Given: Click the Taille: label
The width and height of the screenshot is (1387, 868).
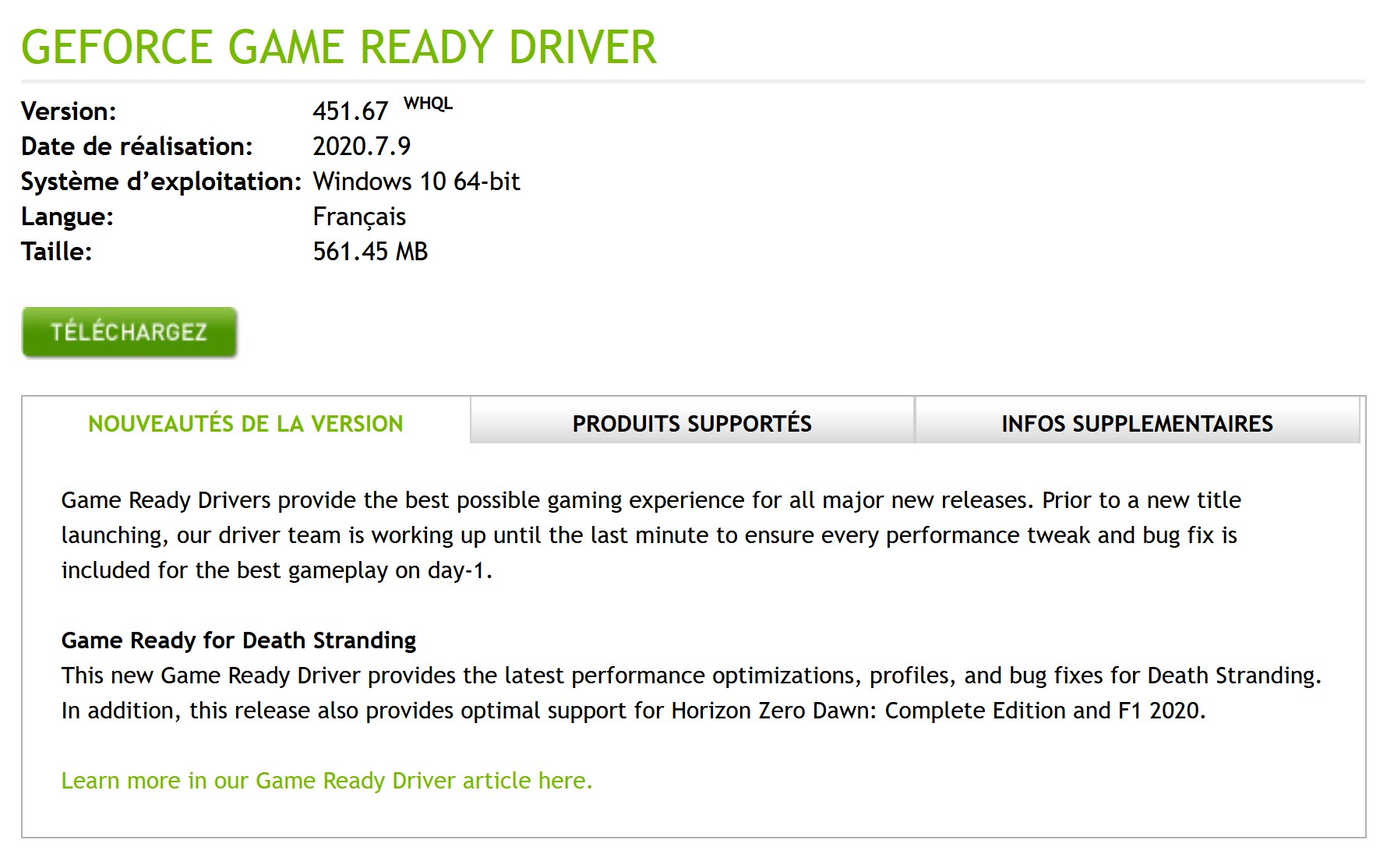Looking at the screenshot, I should (x=56, y=252).
